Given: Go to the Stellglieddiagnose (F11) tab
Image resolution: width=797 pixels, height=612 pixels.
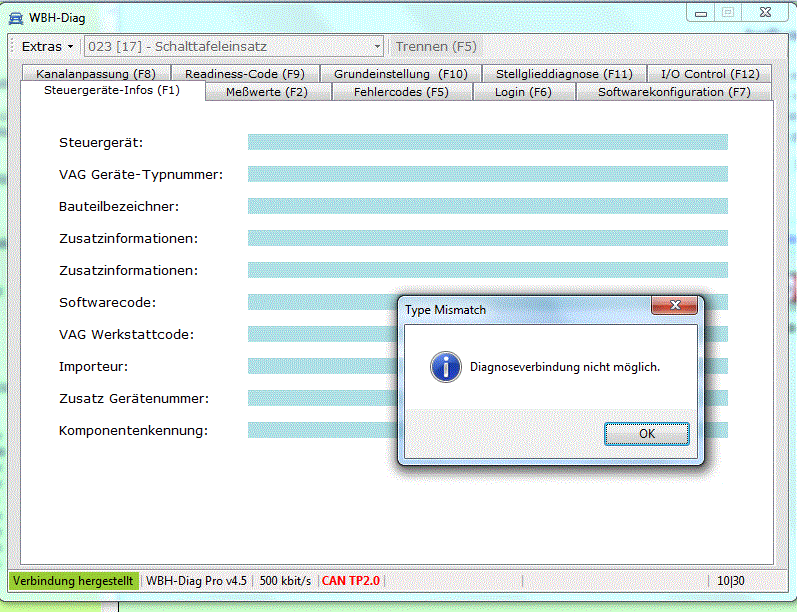Looking at the screenshot, I should (x=564, y=73).
